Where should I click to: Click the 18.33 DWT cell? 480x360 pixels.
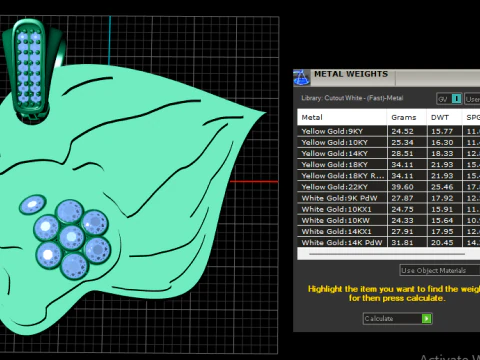(444, 153)
